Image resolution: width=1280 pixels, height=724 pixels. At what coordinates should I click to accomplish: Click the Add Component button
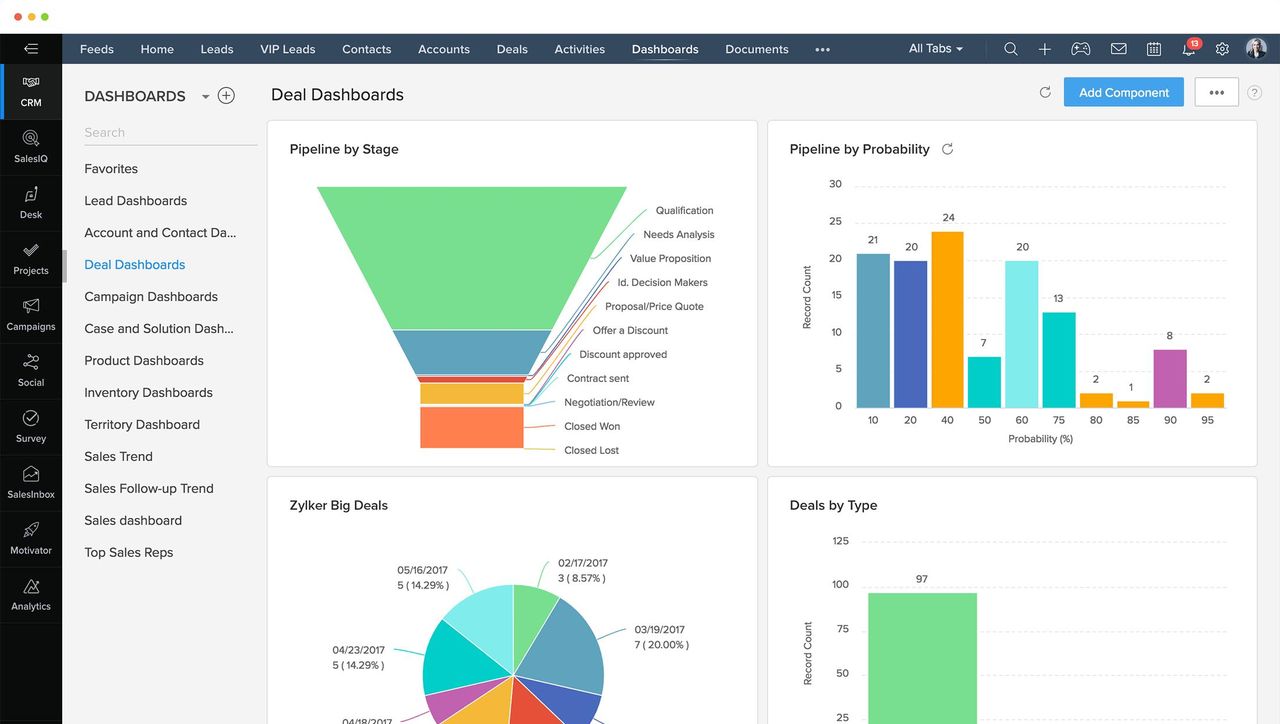point(1124,92)
